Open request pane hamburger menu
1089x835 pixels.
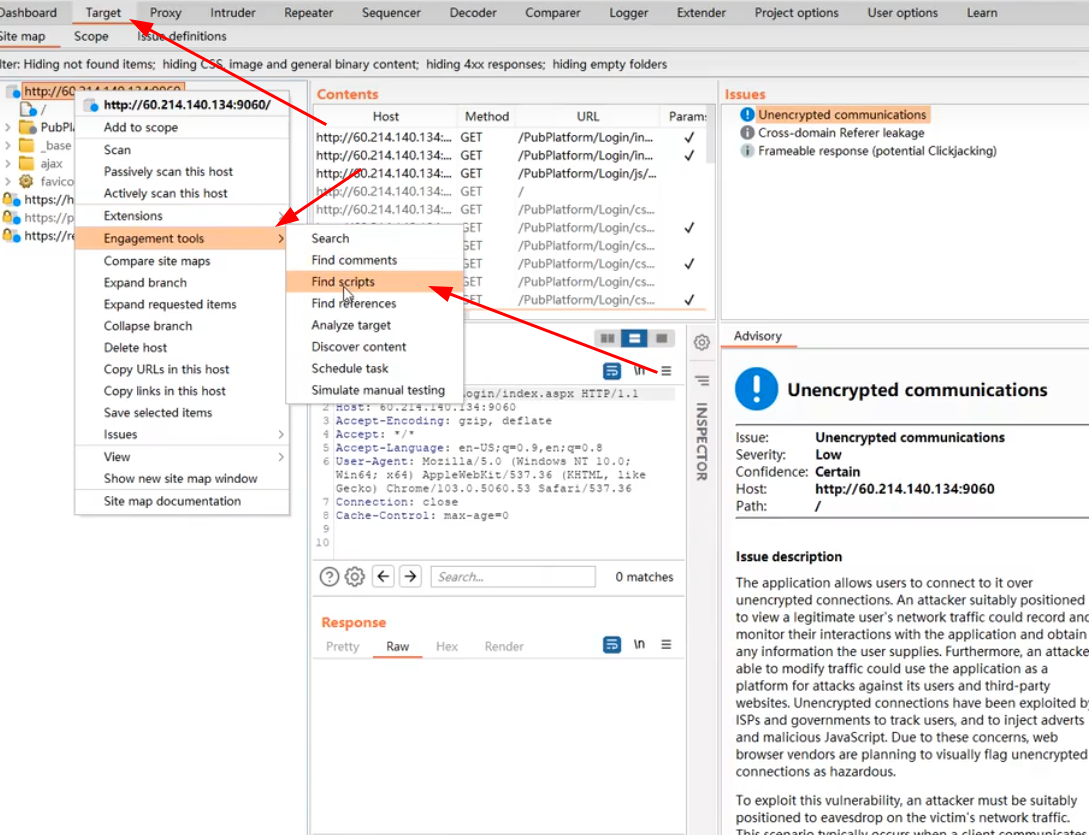(666, 371)
